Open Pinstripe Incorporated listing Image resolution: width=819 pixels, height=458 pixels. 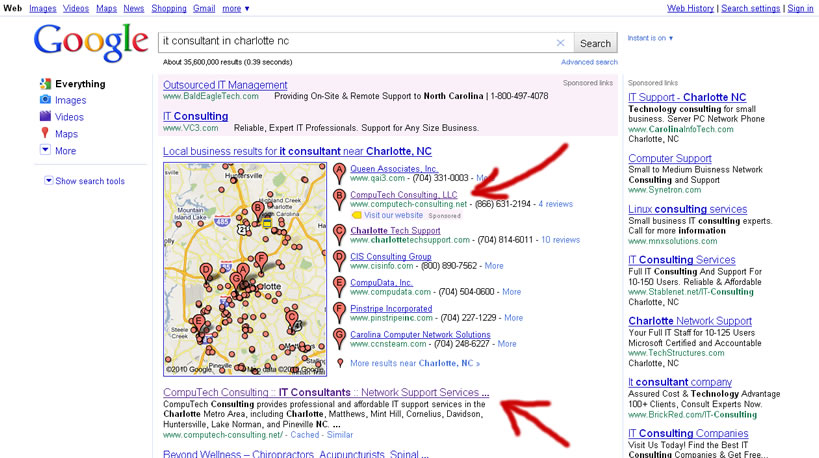click(391, 309)
